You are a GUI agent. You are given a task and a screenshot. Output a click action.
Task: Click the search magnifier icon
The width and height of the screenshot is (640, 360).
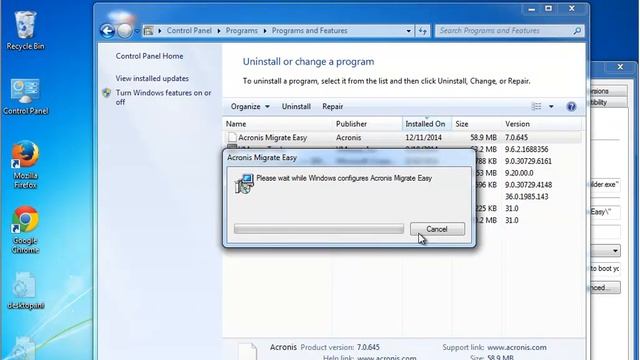[577, 31]
